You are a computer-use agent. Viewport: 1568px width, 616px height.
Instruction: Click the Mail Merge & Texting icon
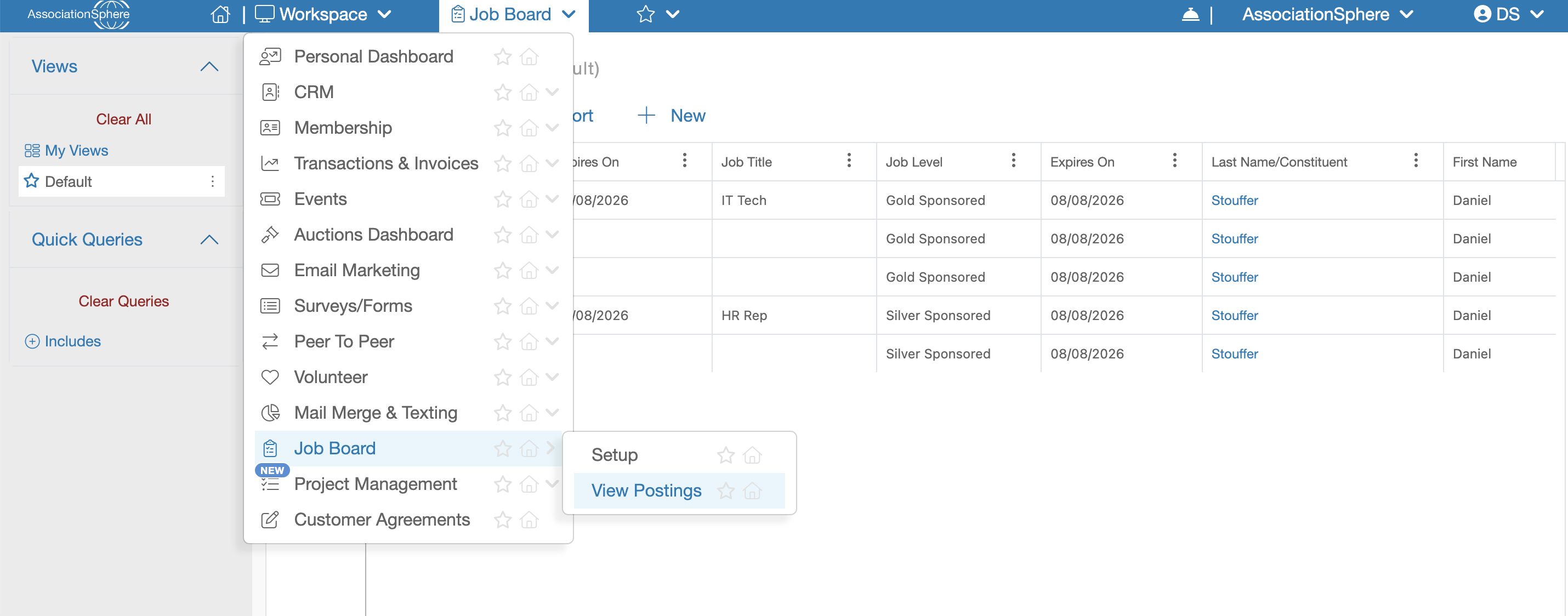tap(270, 413)
